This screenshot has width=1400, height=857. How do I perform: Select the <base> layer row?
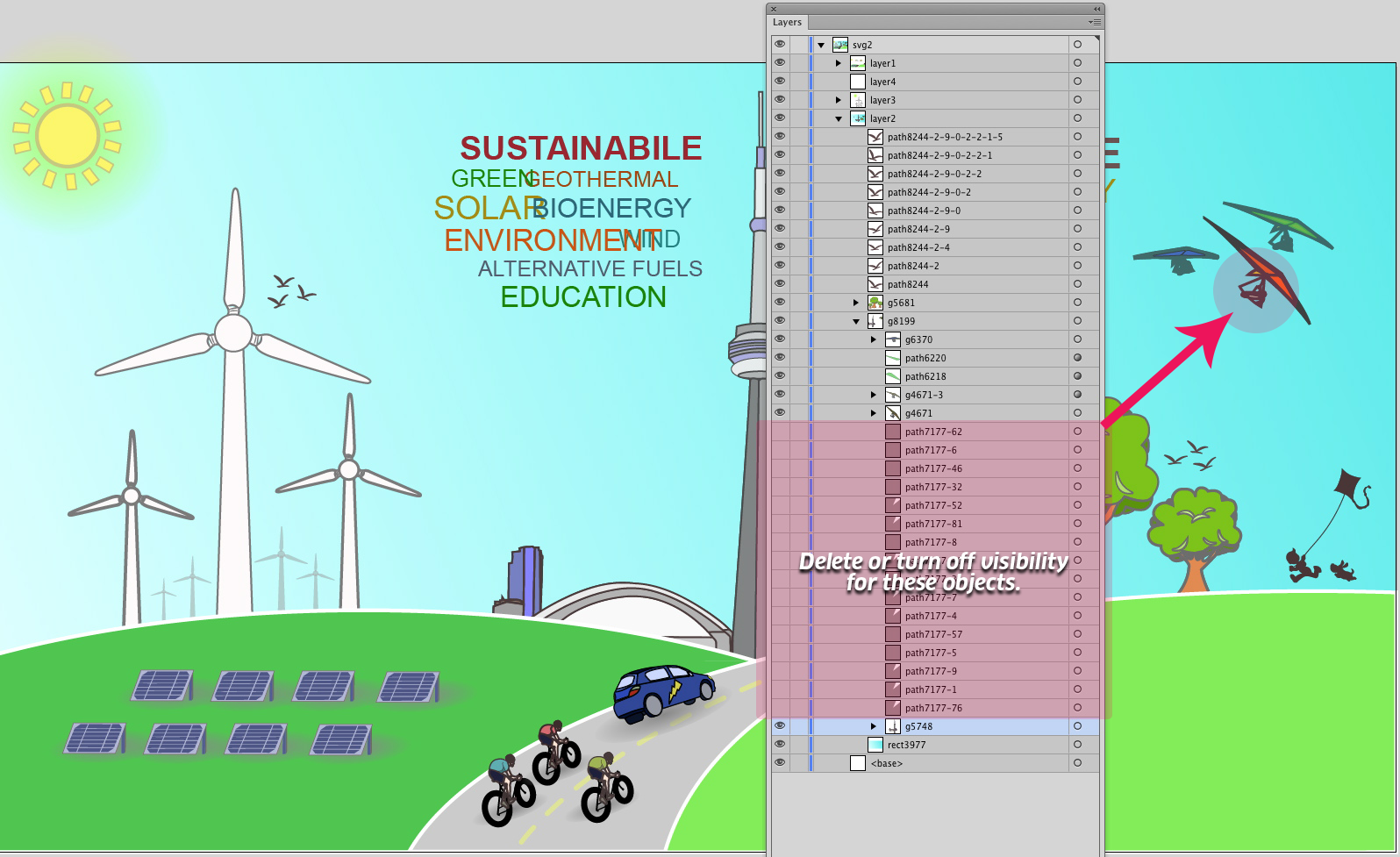(935, 763)
